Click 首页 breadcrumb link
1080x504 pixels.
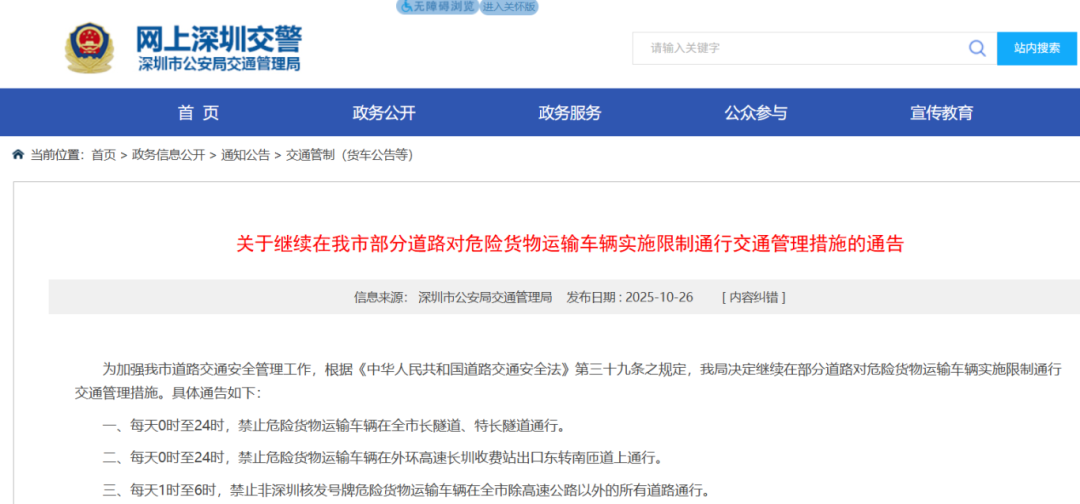pos(103,155)
